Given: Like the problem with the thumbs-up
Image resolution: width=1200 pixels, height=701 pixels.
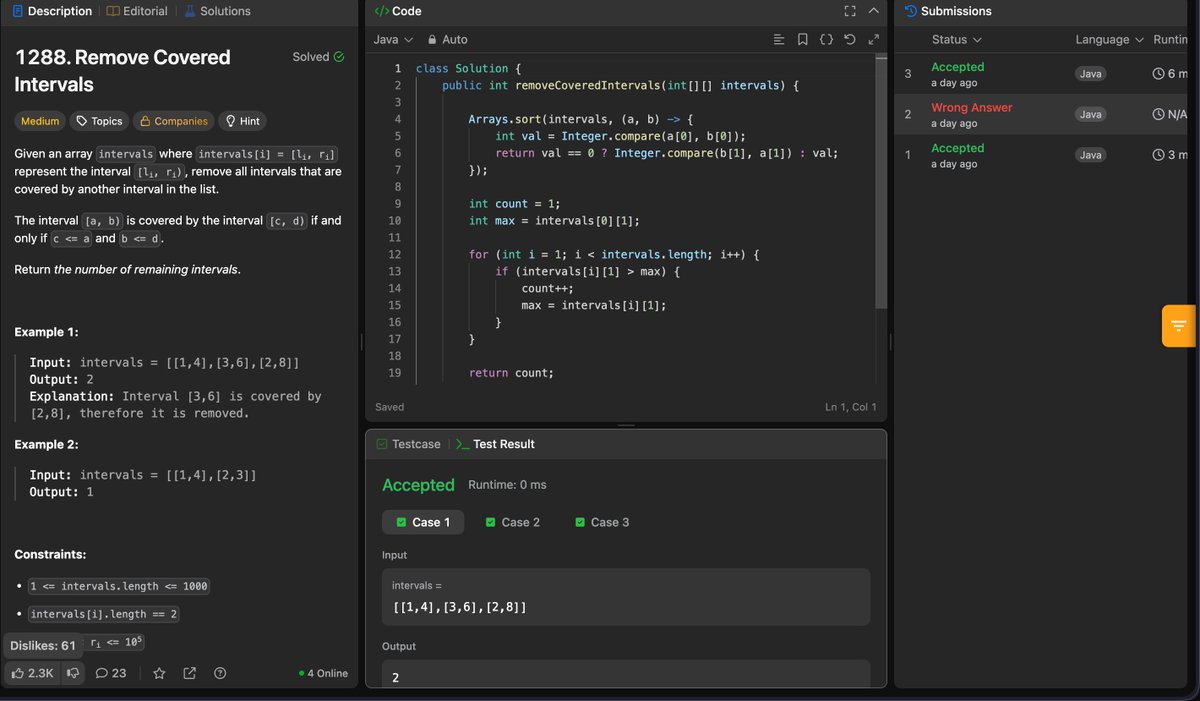Looking at the screenshot, I should 22,673.
